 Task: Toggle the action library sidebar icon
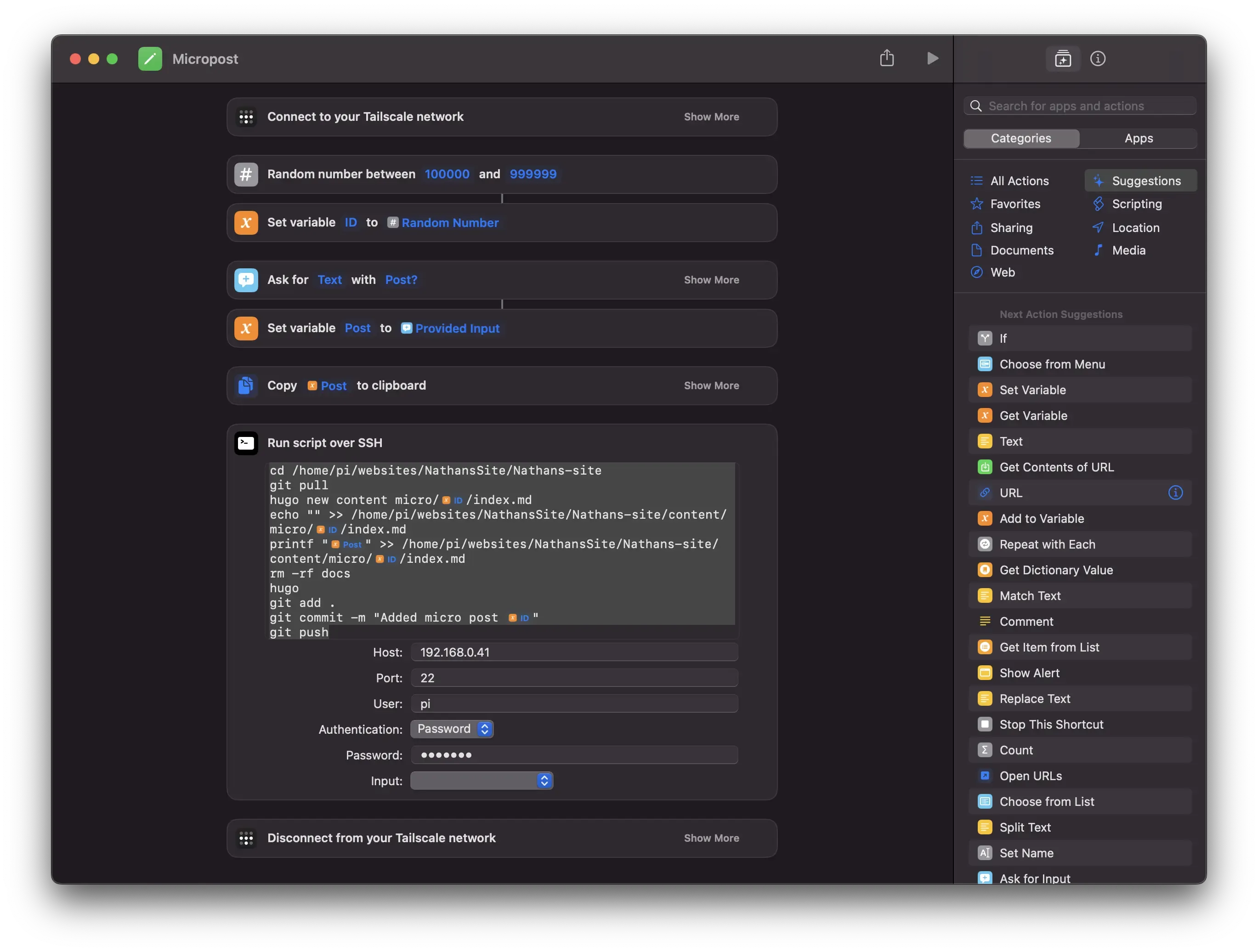coord(1062,58)
